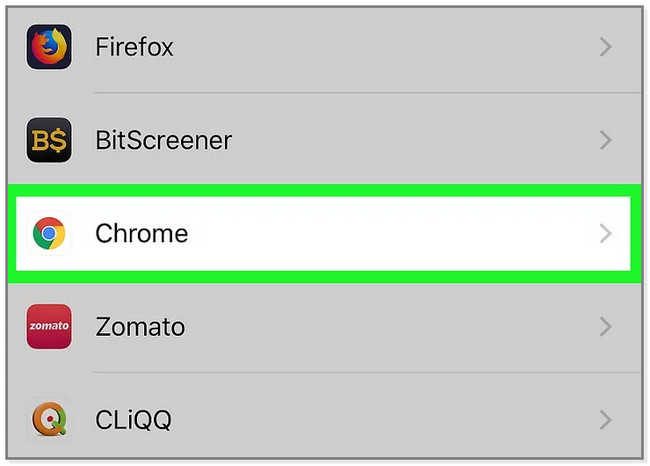Image resolution: width=650 pixels, height=466 pixels.
Task: Open Chrome settings using its right chevron
Action: pos(606,233)
